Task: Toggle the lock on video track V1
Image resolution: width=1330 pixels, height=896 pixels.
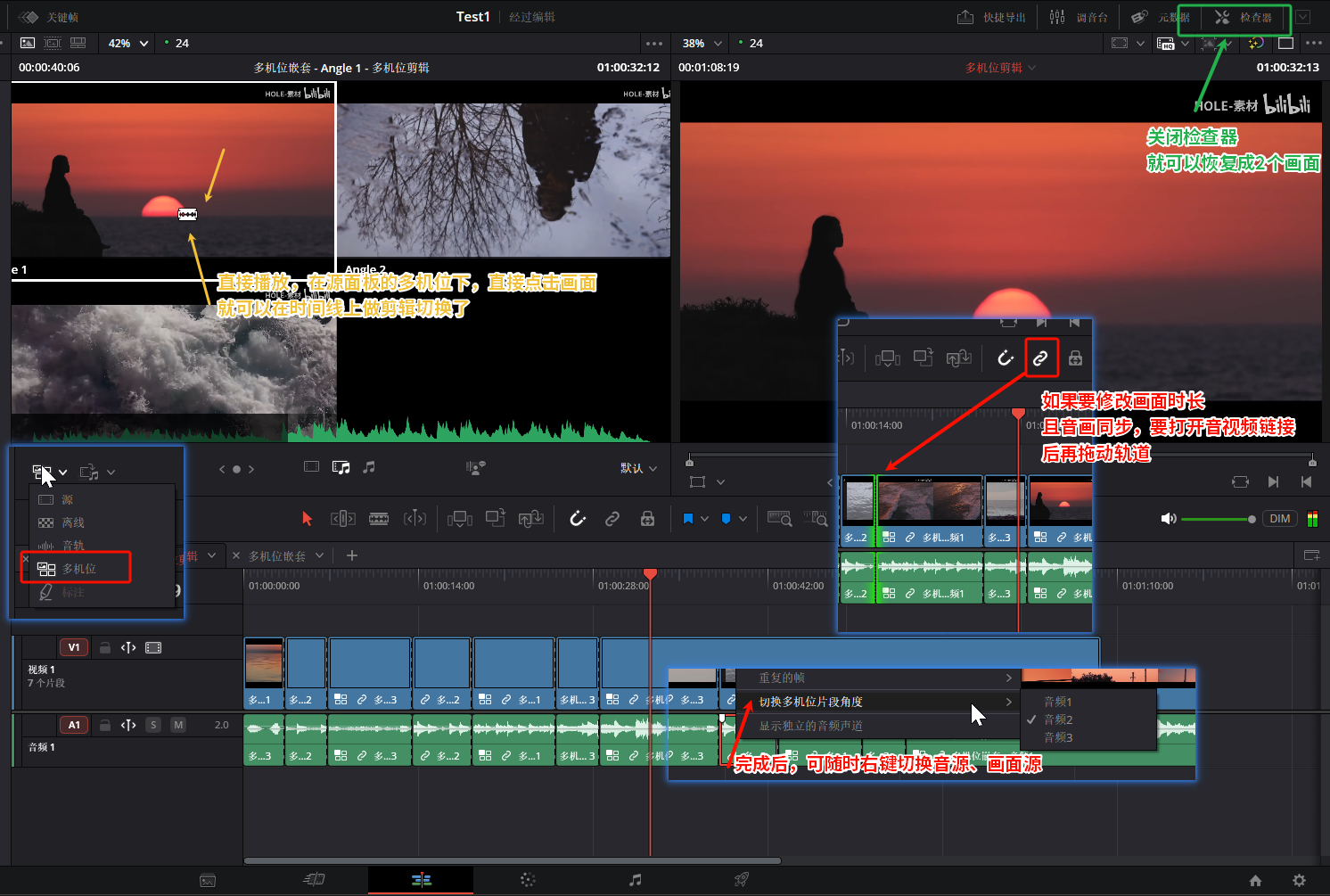Action: 105,648
